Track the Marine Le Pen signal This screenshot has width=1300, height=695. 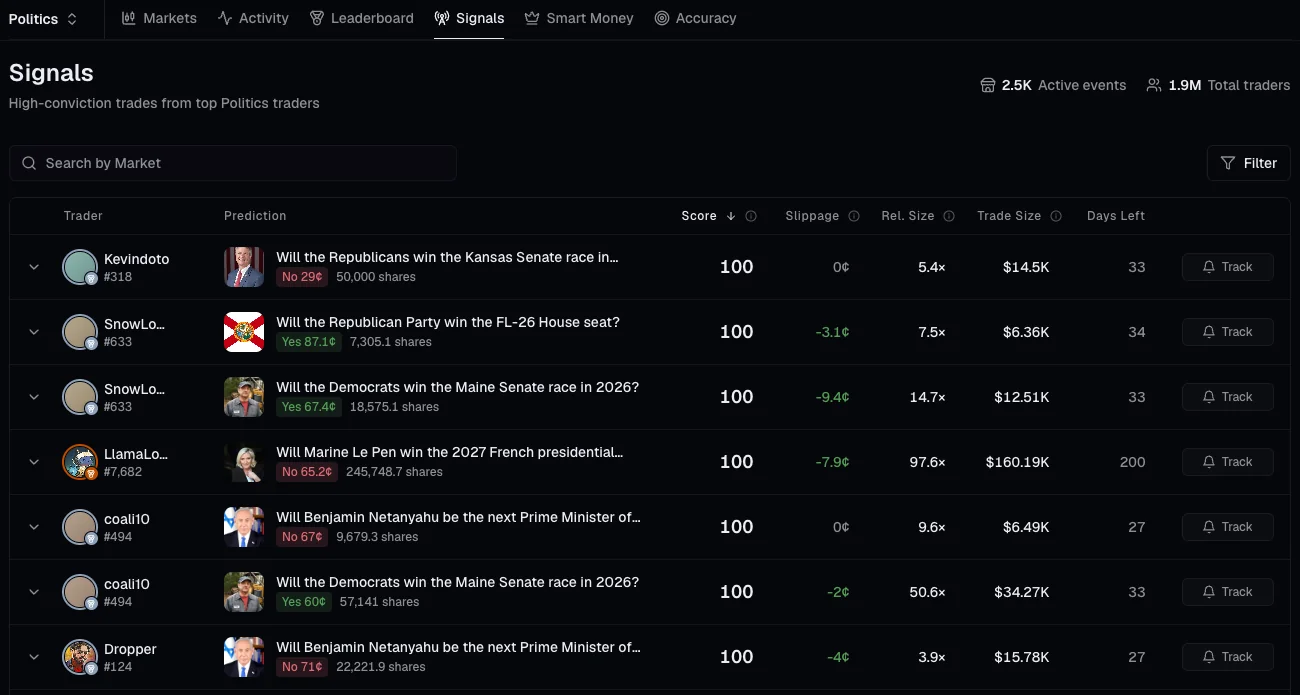point(1228,462)
